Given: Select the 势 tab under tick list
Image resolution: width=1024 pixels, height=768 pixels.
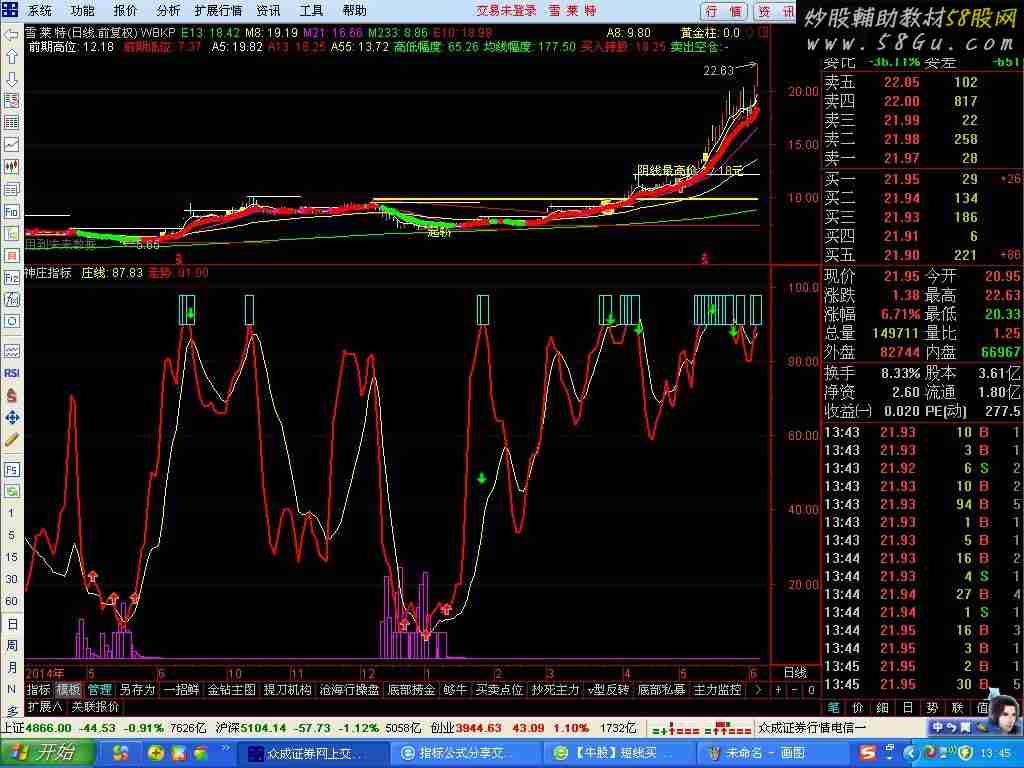Looking at the screenshot, I should (933, 707).
